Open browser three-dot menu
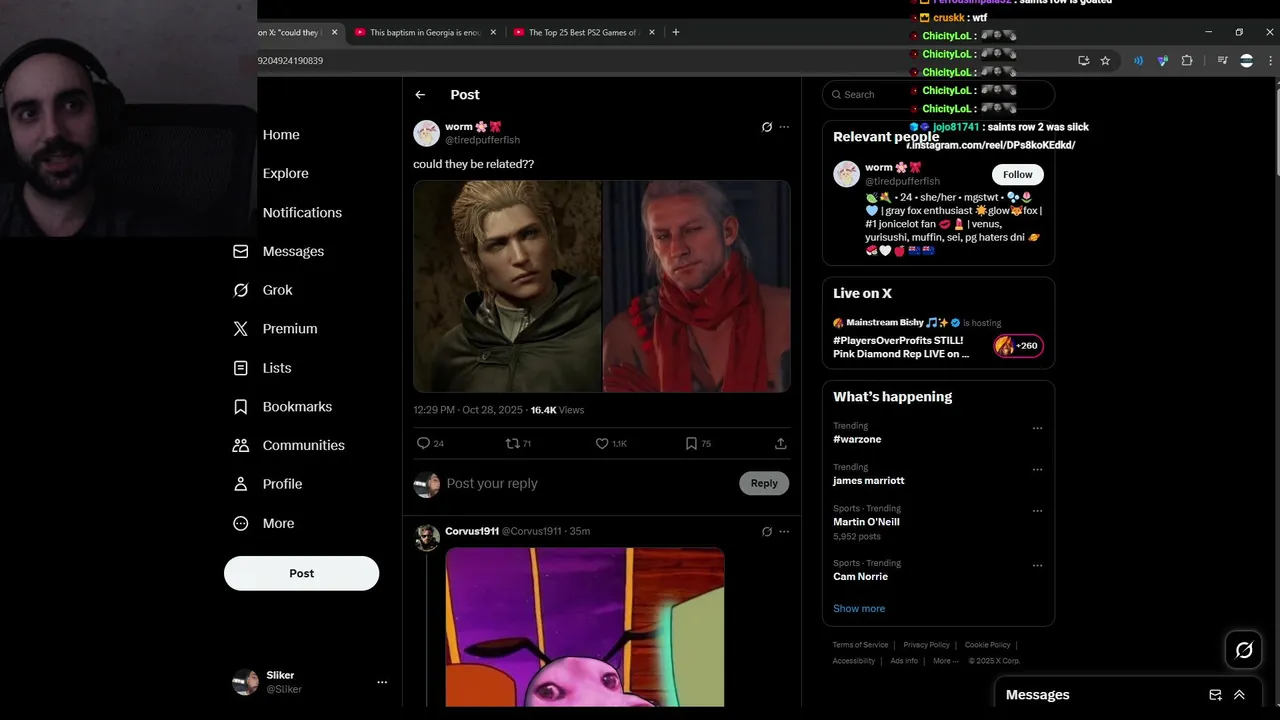1280x720 pixels. (1270, 61)
